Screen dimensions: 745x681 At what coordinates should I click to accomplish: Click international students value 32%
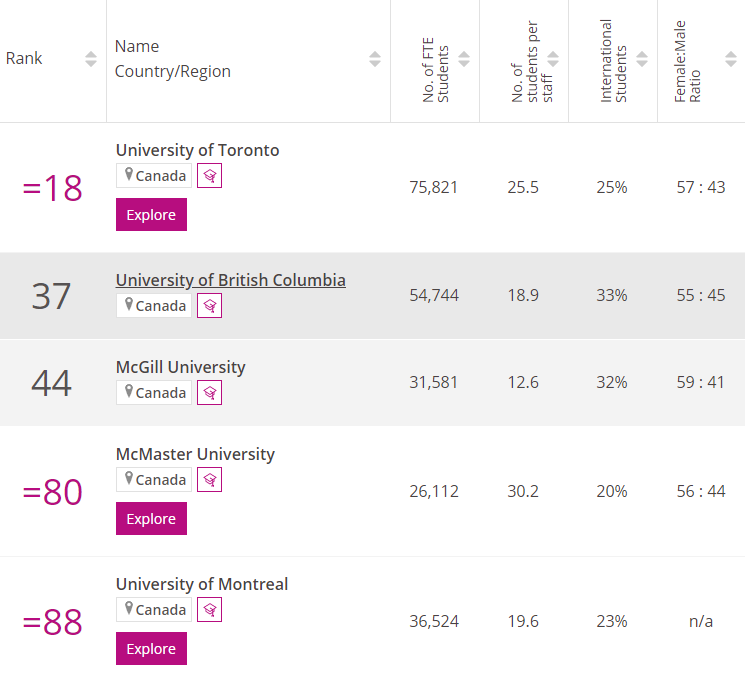[x=612, y=383]
